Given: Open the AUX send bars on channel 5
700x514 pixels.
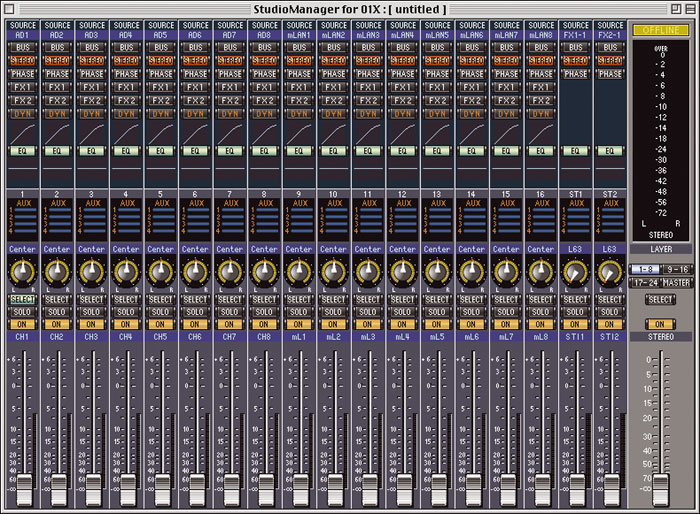Looking at the screenshot, I should pos(161,222).
